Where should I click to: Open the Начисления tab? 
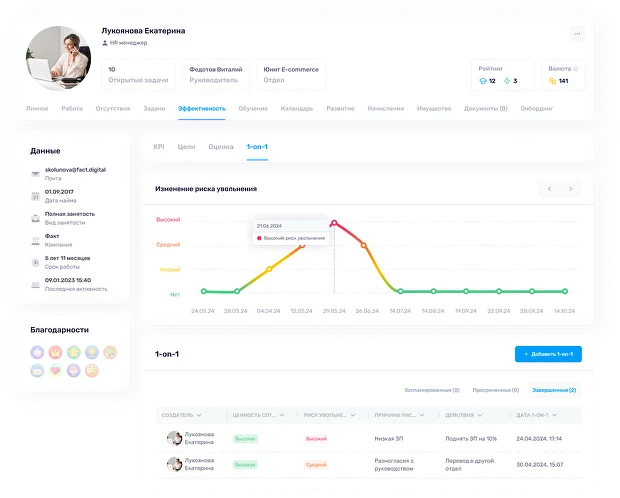tap(386, 108)
